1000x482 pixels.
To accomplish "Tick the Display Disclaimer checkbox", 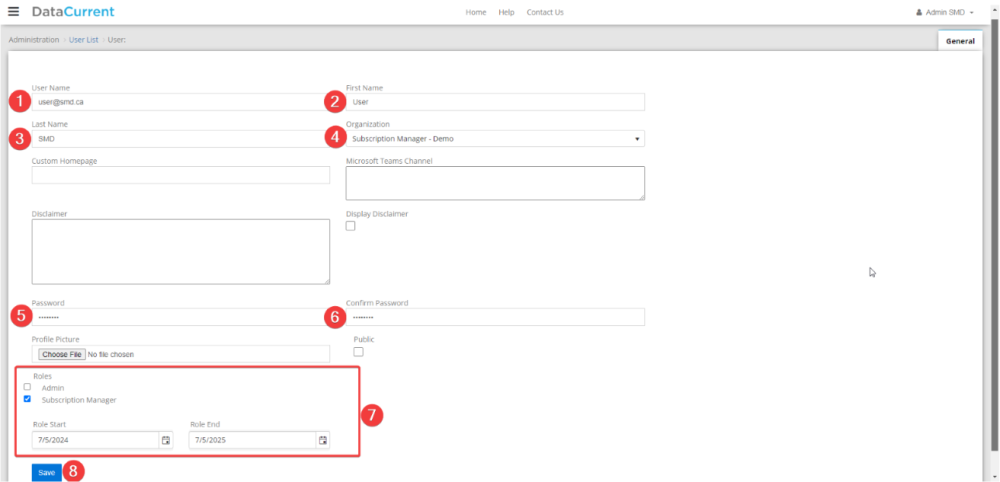I will click(x=351, y=226).
